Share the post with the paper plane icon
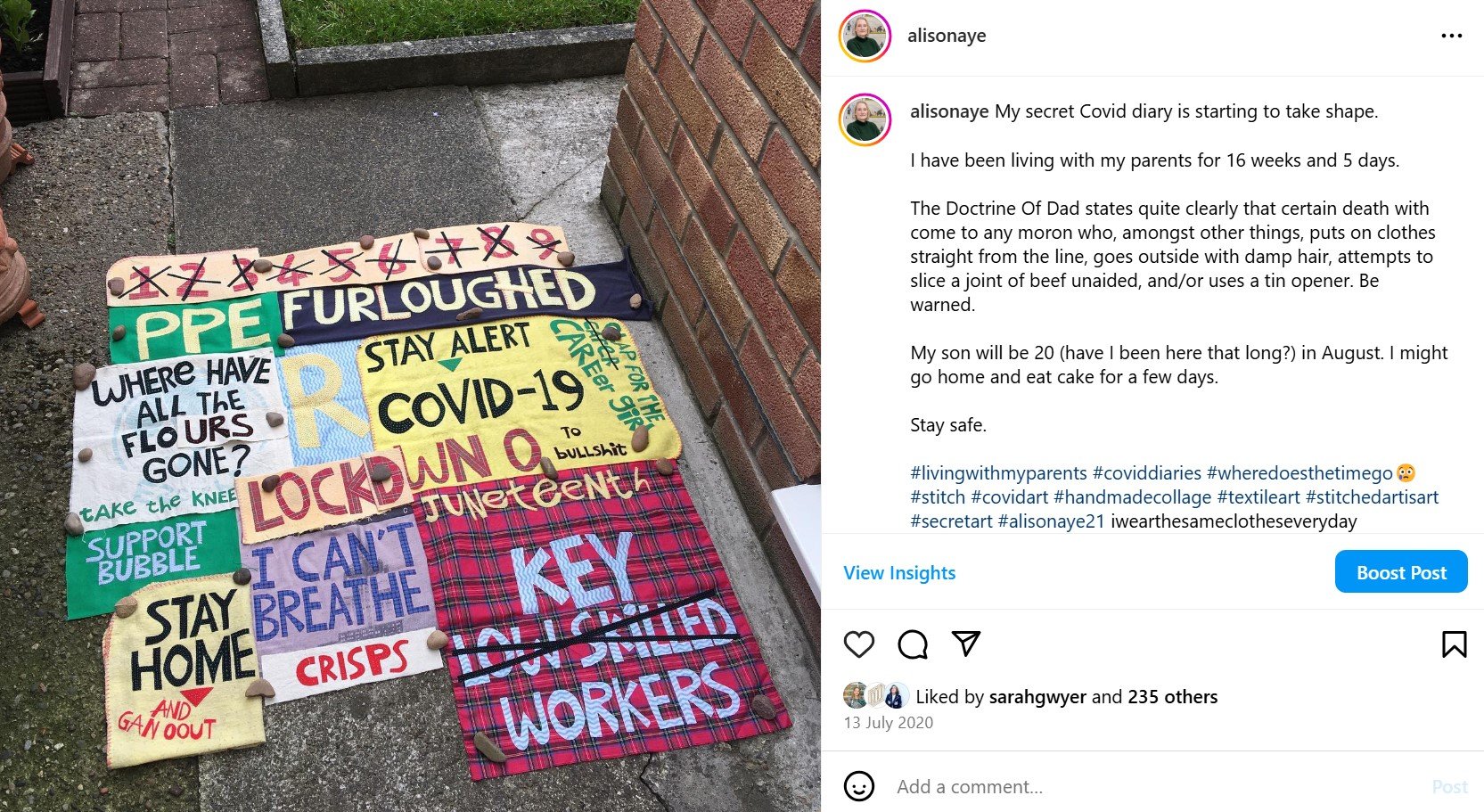The image size is (1484, 812). (966, 643)
